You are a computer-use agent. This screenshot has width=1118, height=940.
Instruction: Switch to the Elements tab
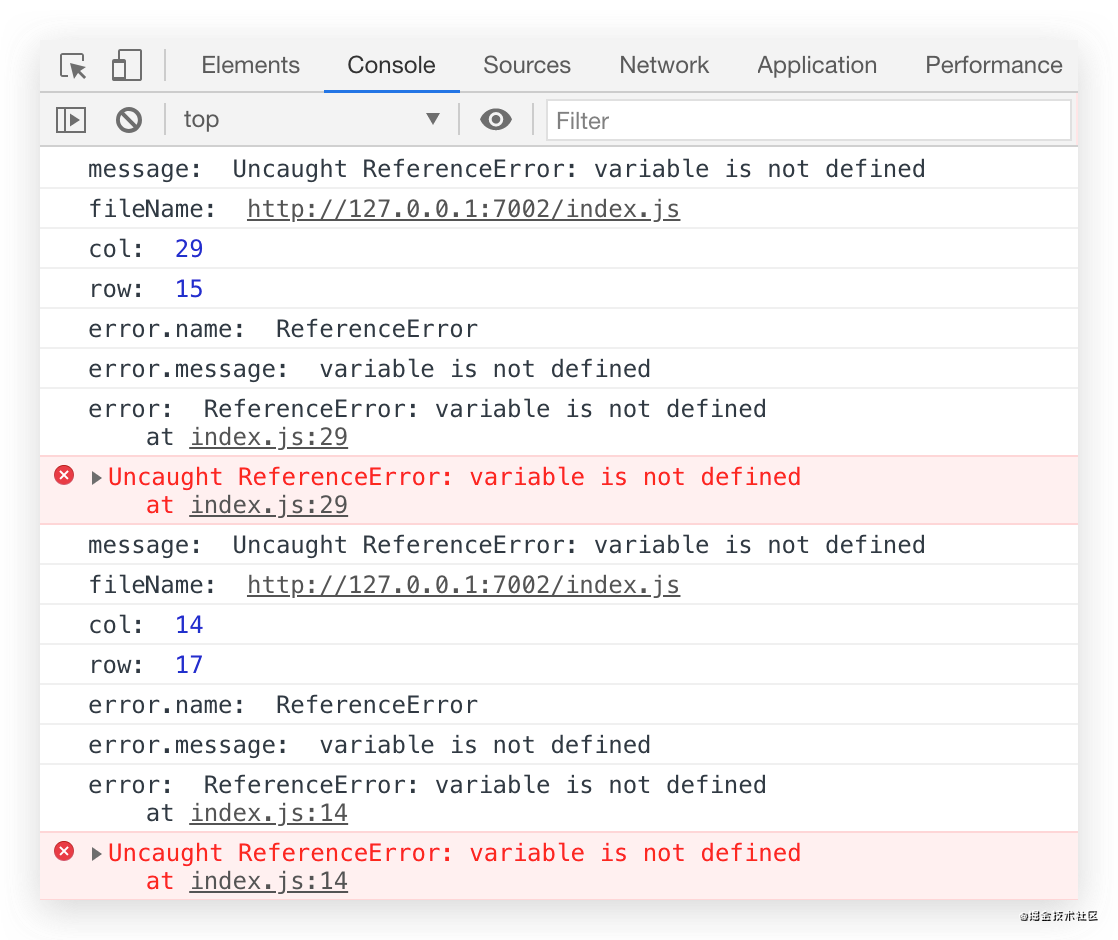[x=250, y=66]
